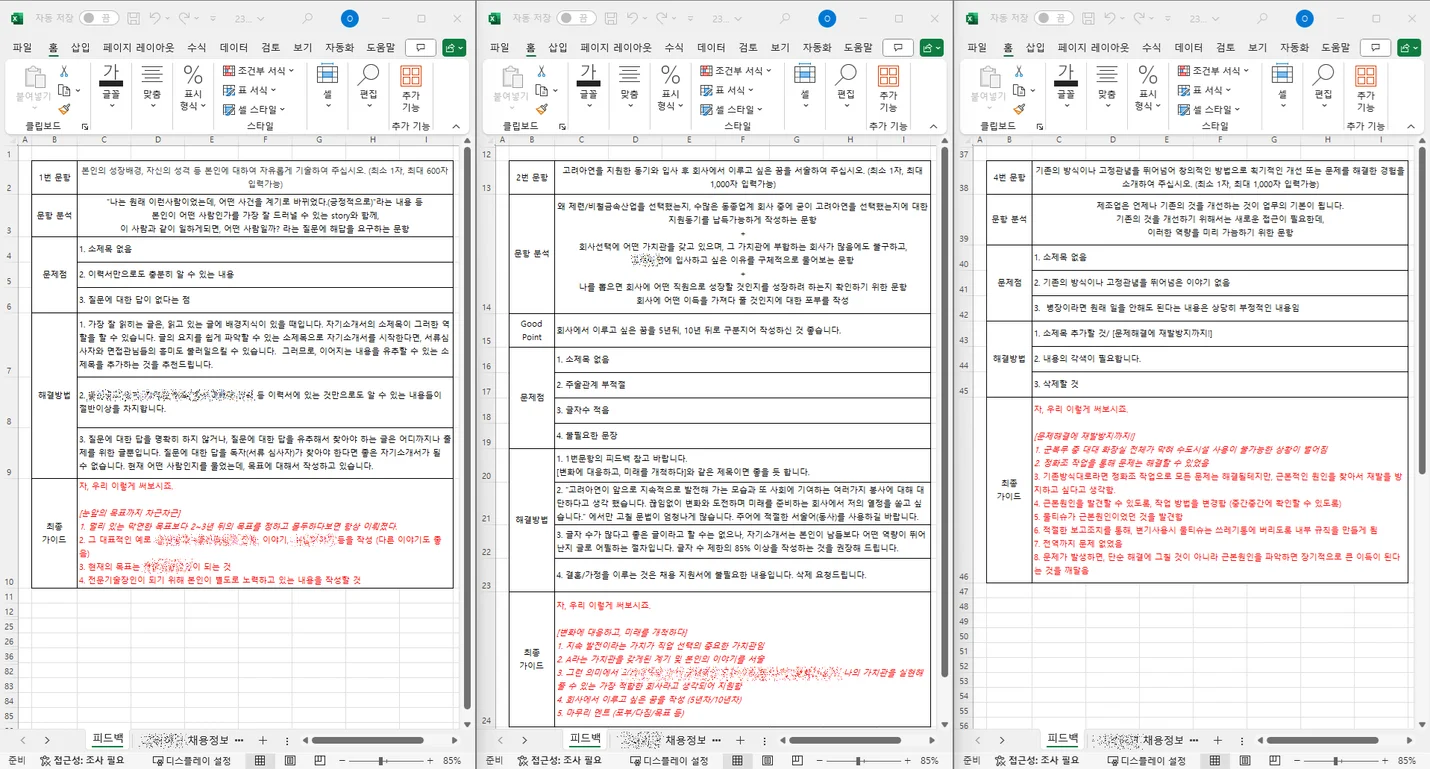Viewport: 1430px width, 769px height.
Task: Switch to Normal view in the left window's status bar
Action: click(x=260, y=760)
